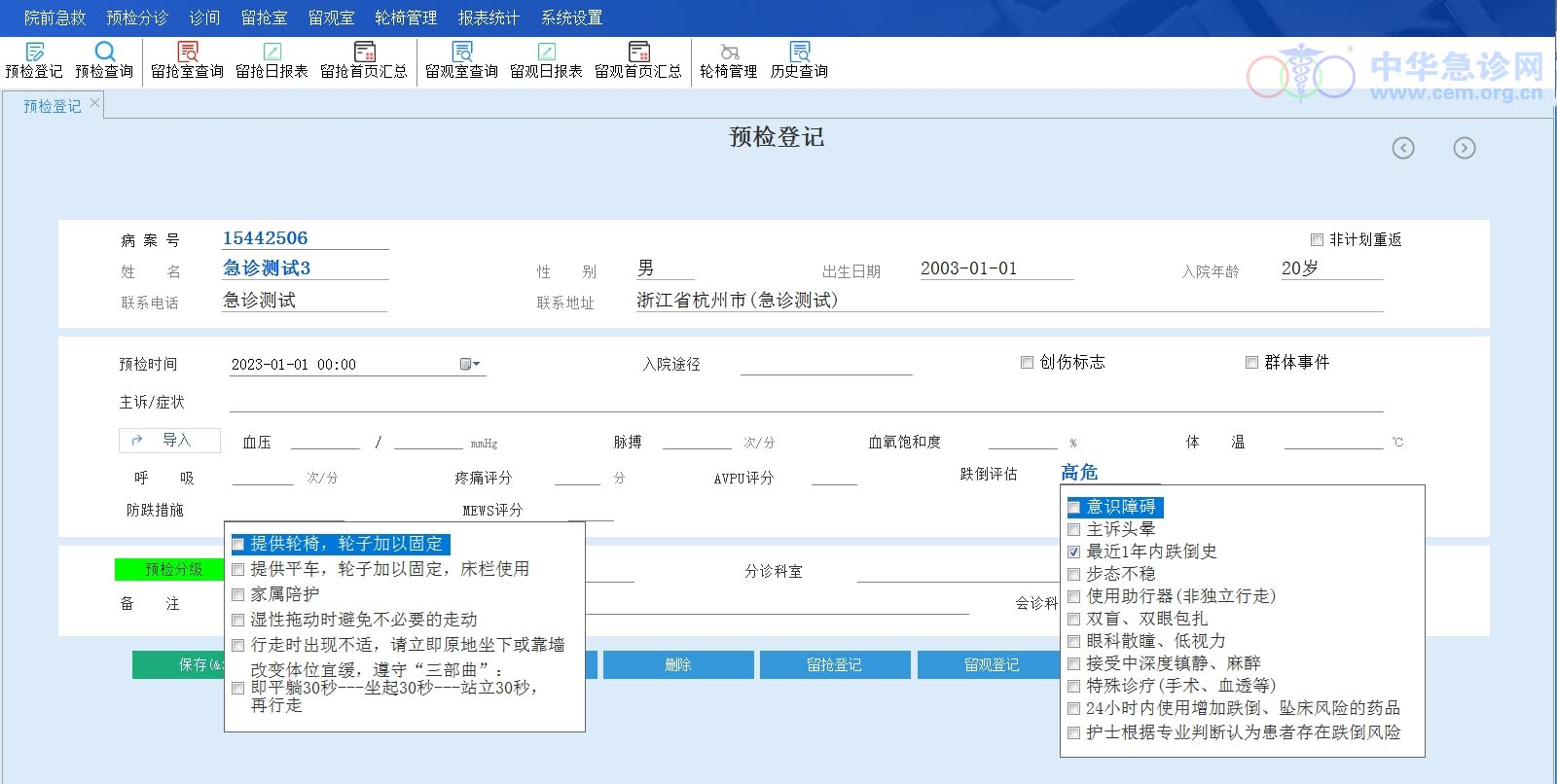
Task: Click the green 预检分级 level indicator
Action: (171, 569)
